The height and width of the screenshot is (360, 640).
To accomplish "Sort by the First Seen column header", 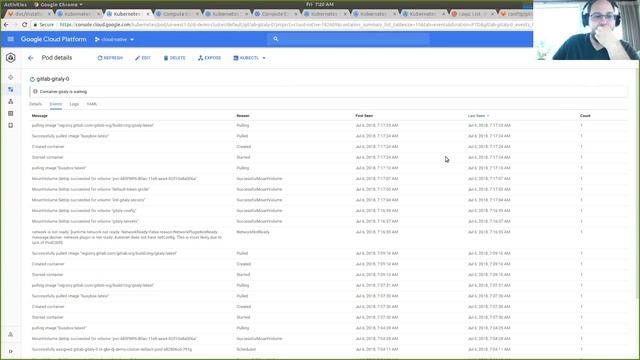I will (364, 116).
